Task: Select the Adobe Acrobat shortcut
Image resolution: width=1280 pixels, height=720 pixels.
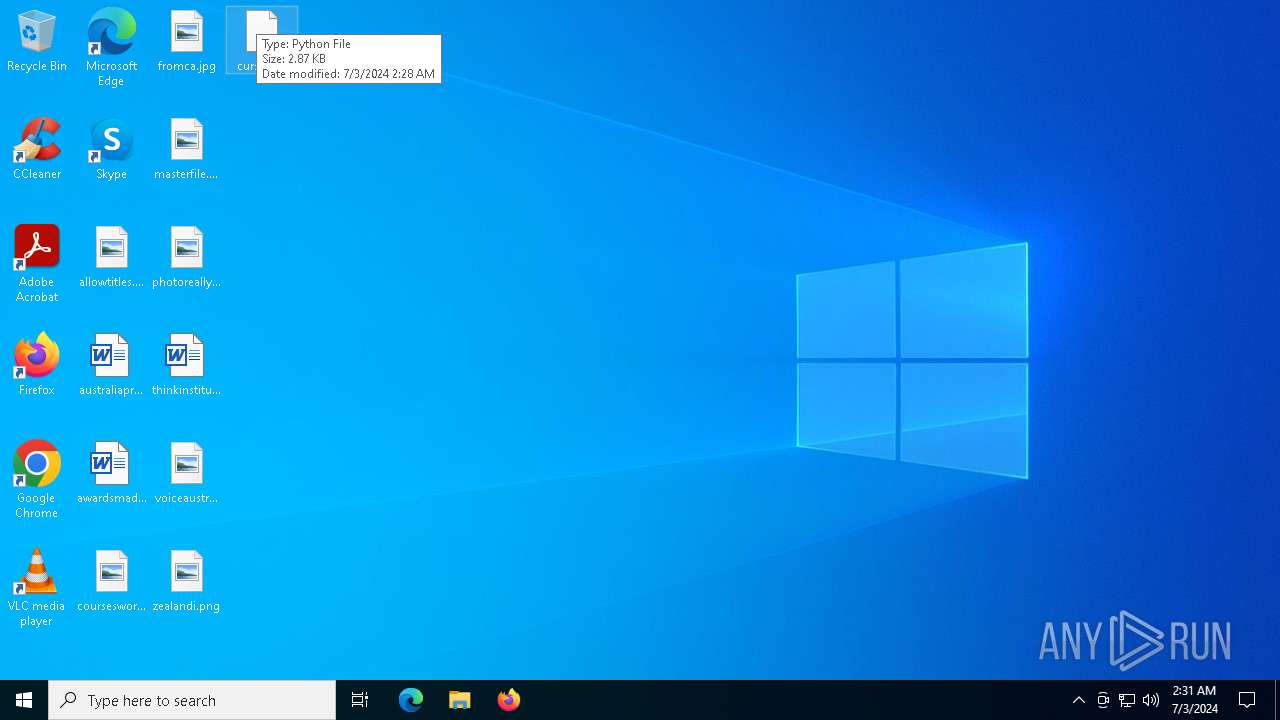Action: tap(37, 263)
